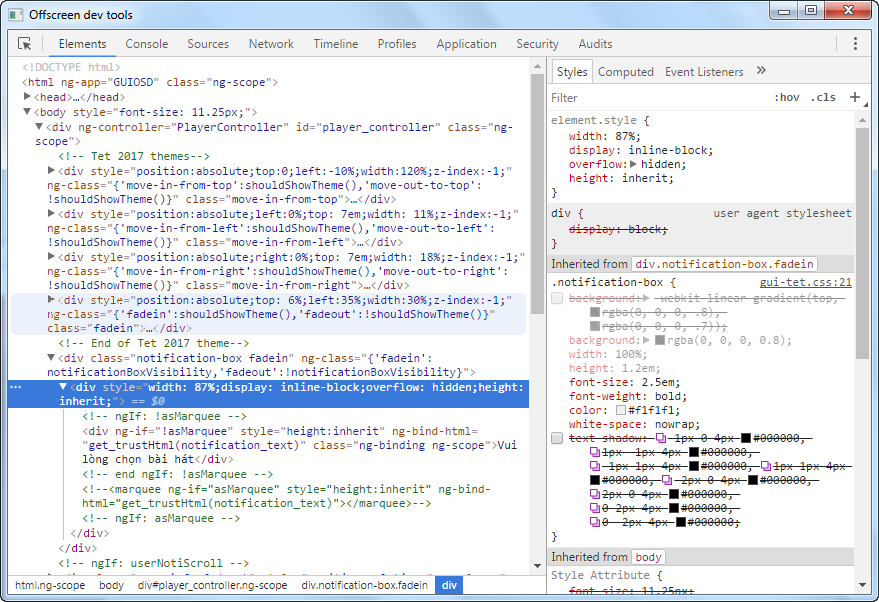Collapse the body element node

(27, 112)
